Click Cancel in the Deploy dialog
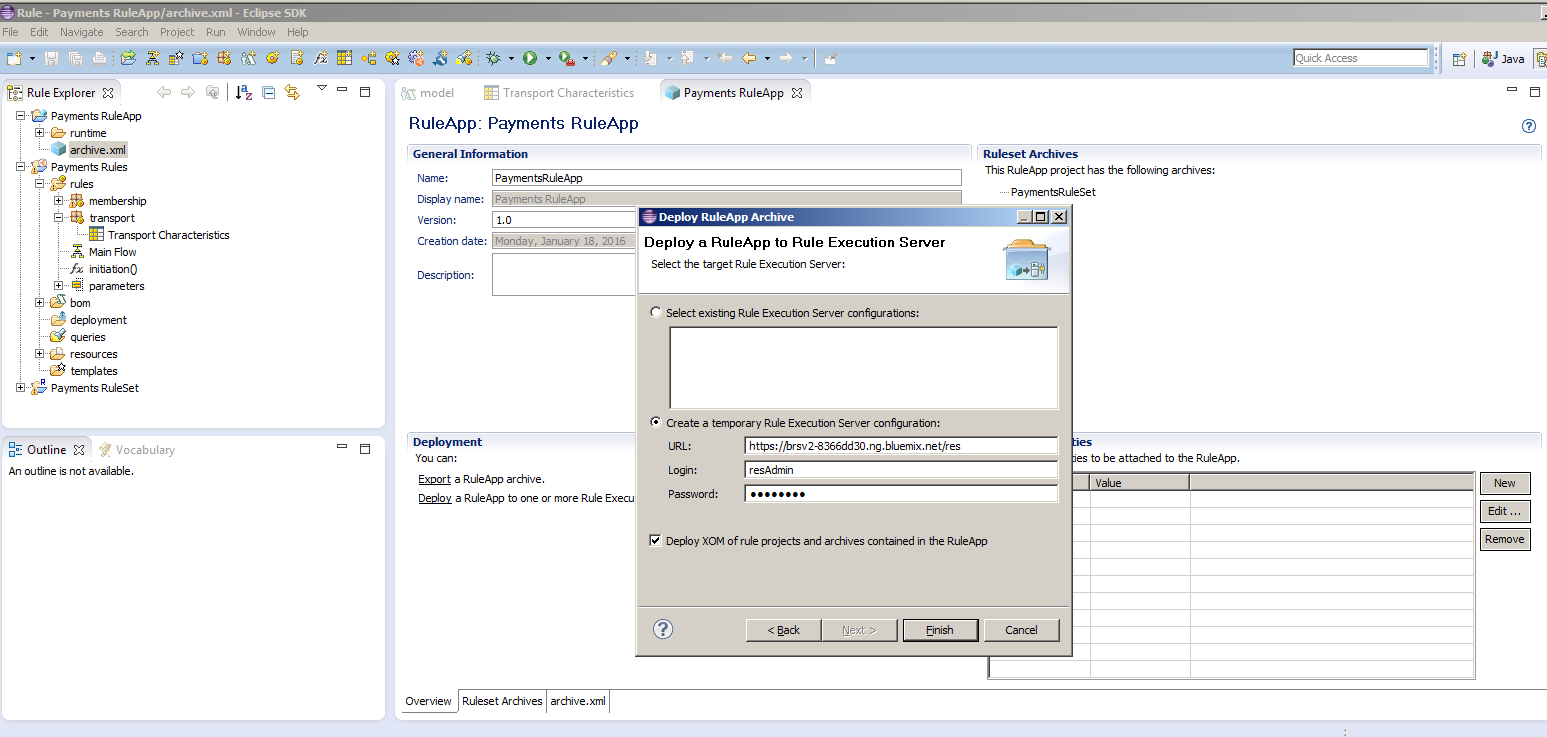This screenshot has height=737, width=1547. (1021, 630)
